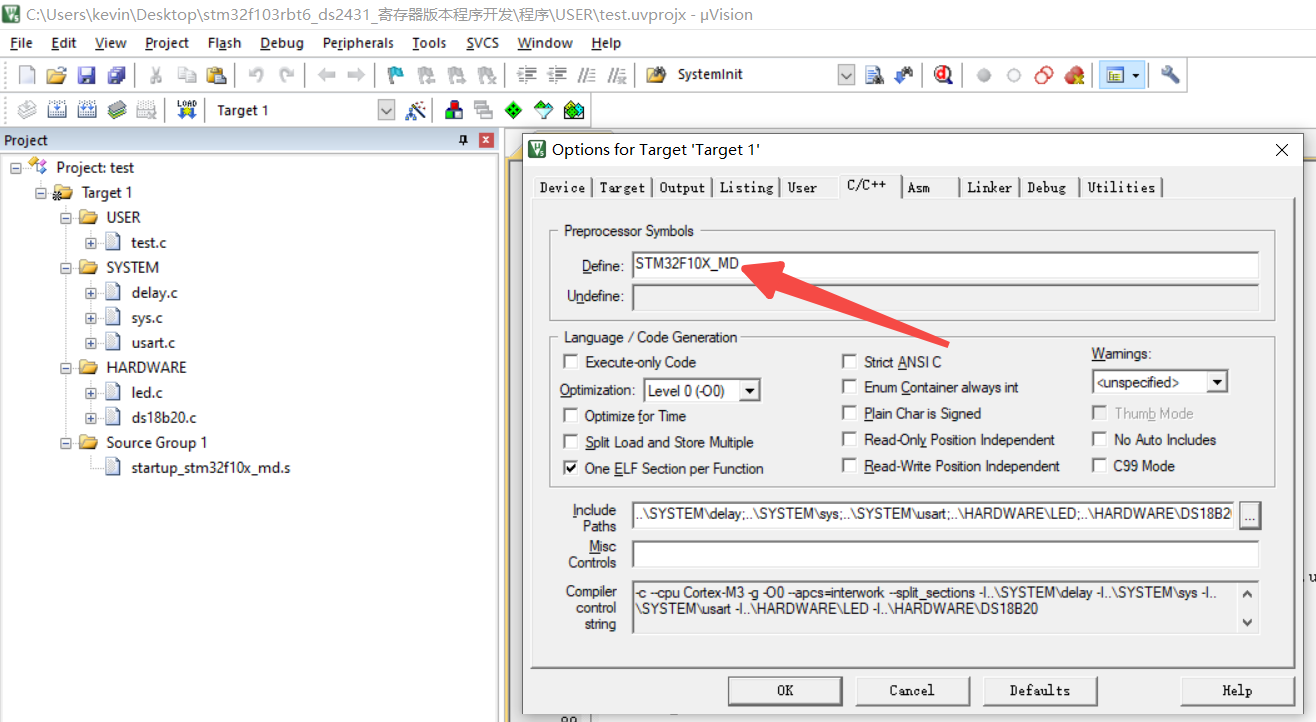The image size is (1316, 722).
Task: Enable Execute-only Code checkbox
Action: tap(571, 362)
